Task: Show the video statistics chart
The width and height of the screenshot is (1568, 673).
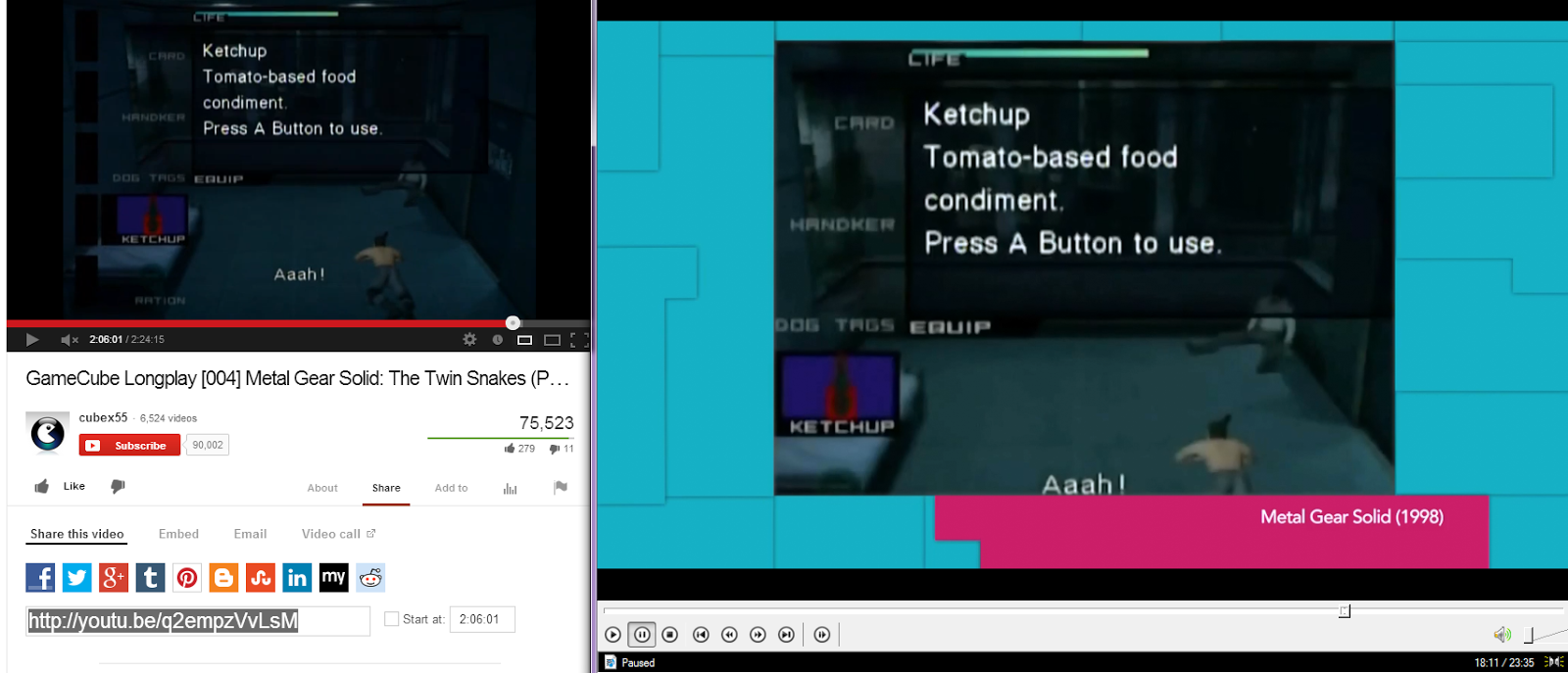Action: coord(510,488)
